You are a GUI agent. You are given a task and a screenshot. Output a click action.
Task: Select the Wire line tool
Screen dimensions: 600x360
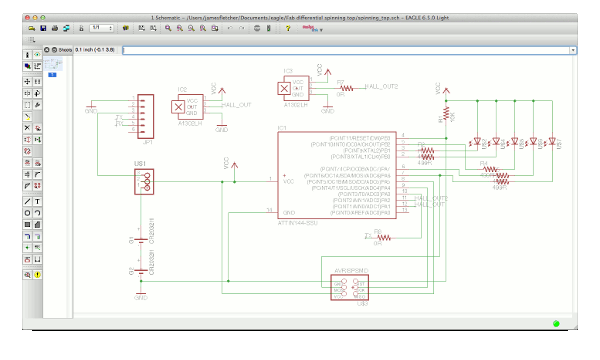[x=27, y=202]
